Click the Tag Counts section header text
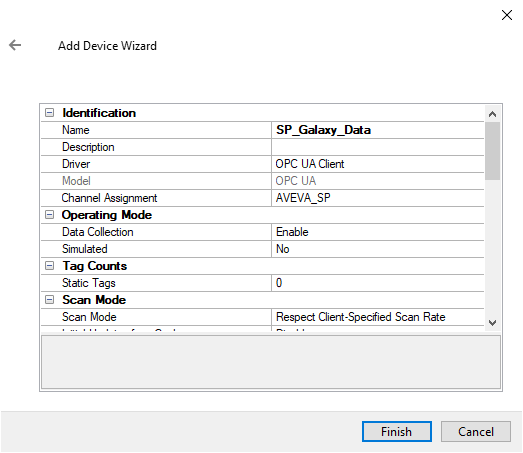Screen dimensions: 523x453 click(95, 266)
